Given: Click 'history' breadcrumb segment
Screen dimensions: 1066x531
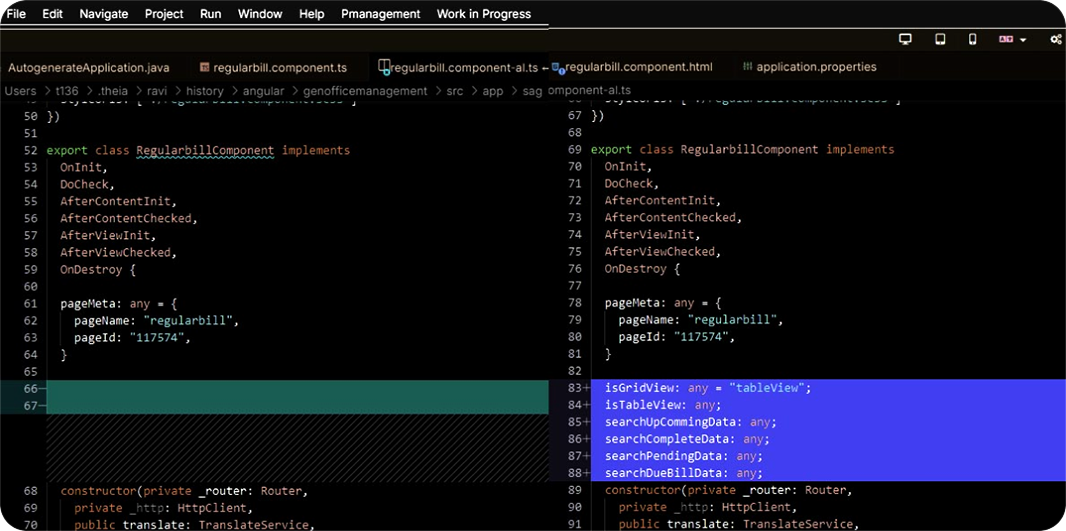Looking at the screenshot, I should (x=205, y=90).
